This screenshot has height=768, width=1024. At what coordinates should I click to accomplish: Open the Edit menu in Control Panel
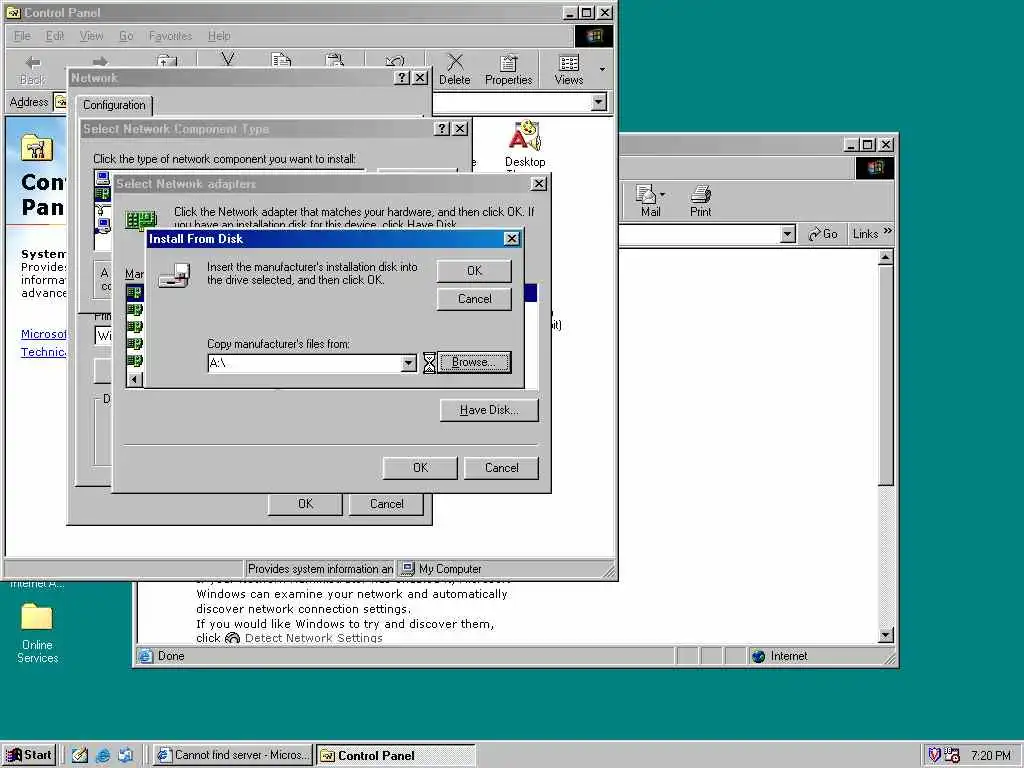55,36
